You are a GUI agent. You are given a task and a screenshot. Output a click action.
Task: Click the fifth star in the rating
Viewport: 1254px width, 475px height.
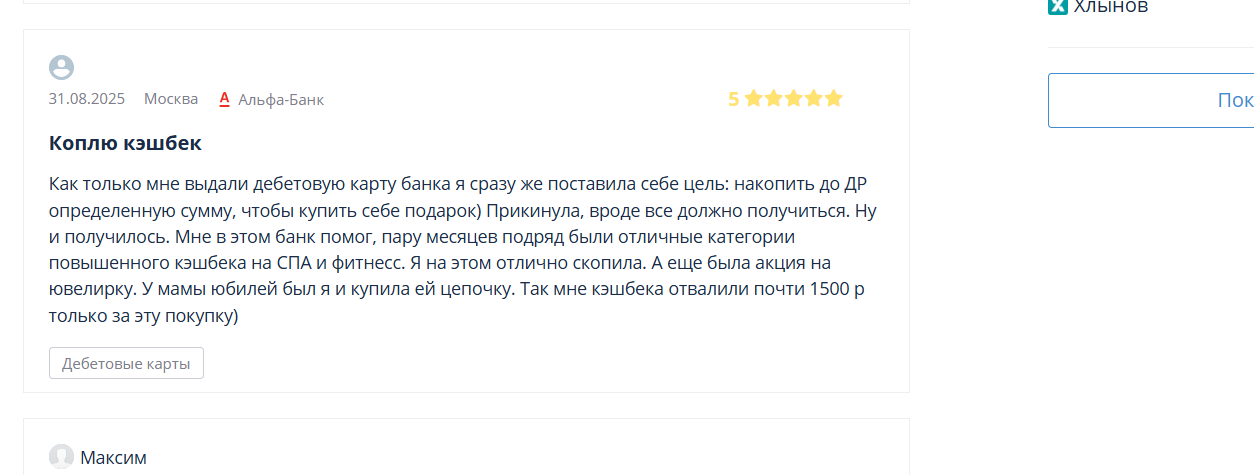[833, 98]
